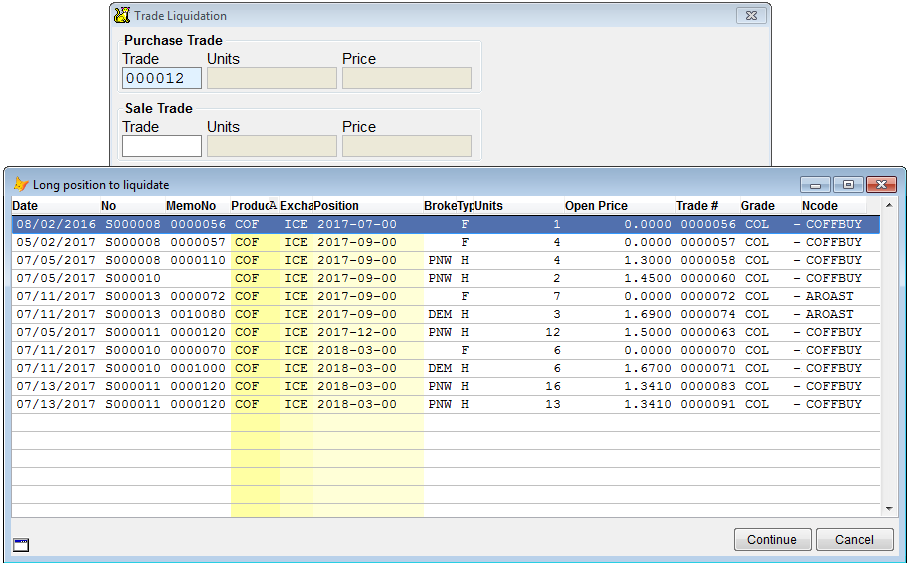This screenshot has width=911, height=563.
Task: Click the Cancel button
Action: [x=854, y=539]
